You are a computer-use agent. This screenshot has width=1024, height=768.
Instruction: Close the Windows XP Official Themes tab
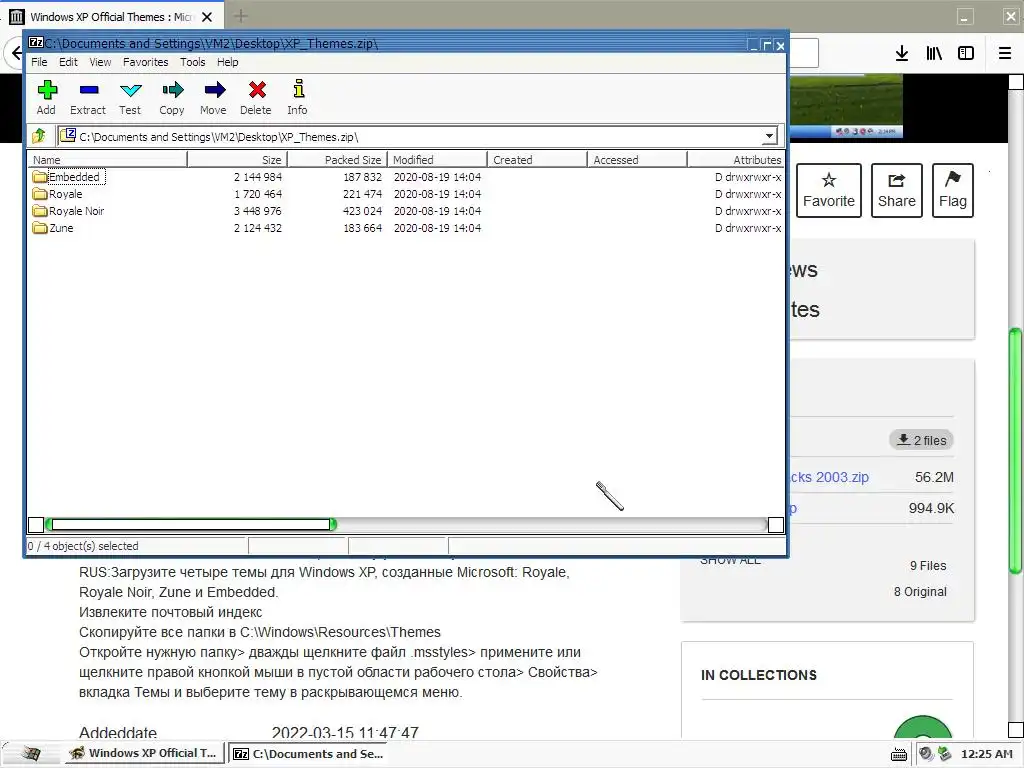point(207,17)
